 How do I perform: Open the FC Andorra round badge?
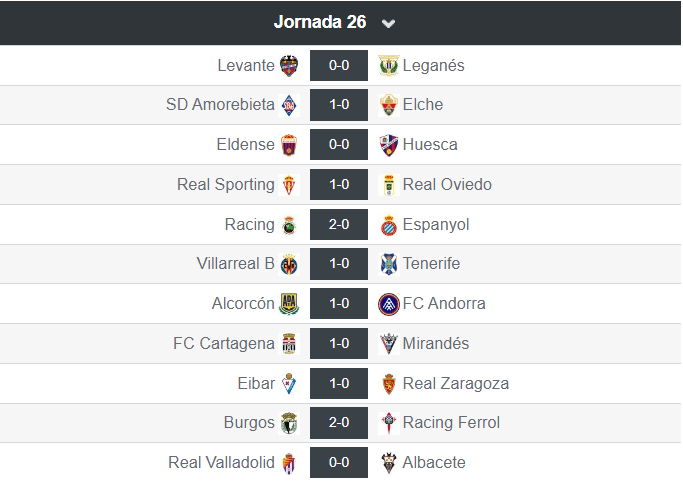(x=389, y=304)
